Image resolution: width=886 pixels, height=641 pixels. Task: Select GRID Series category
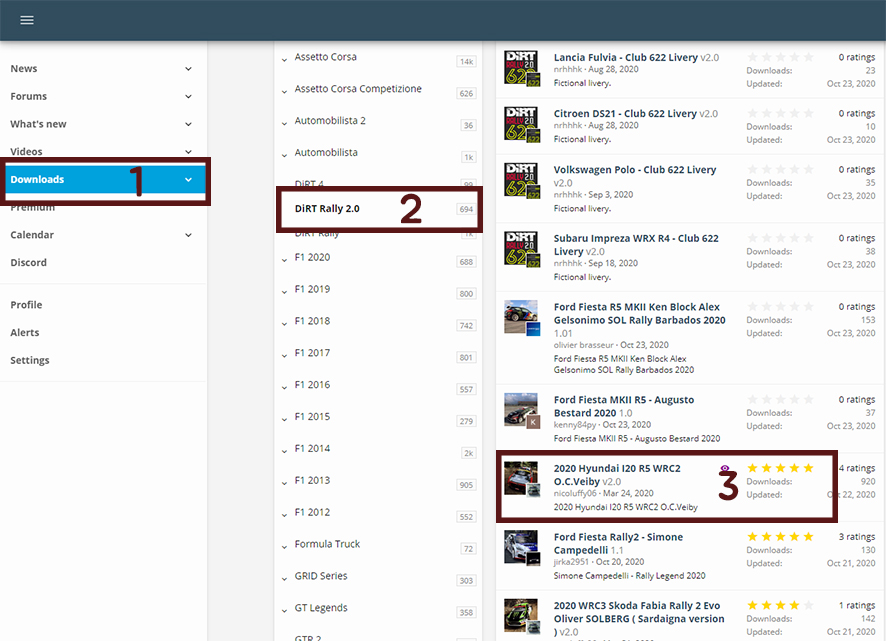coord(321,575)
